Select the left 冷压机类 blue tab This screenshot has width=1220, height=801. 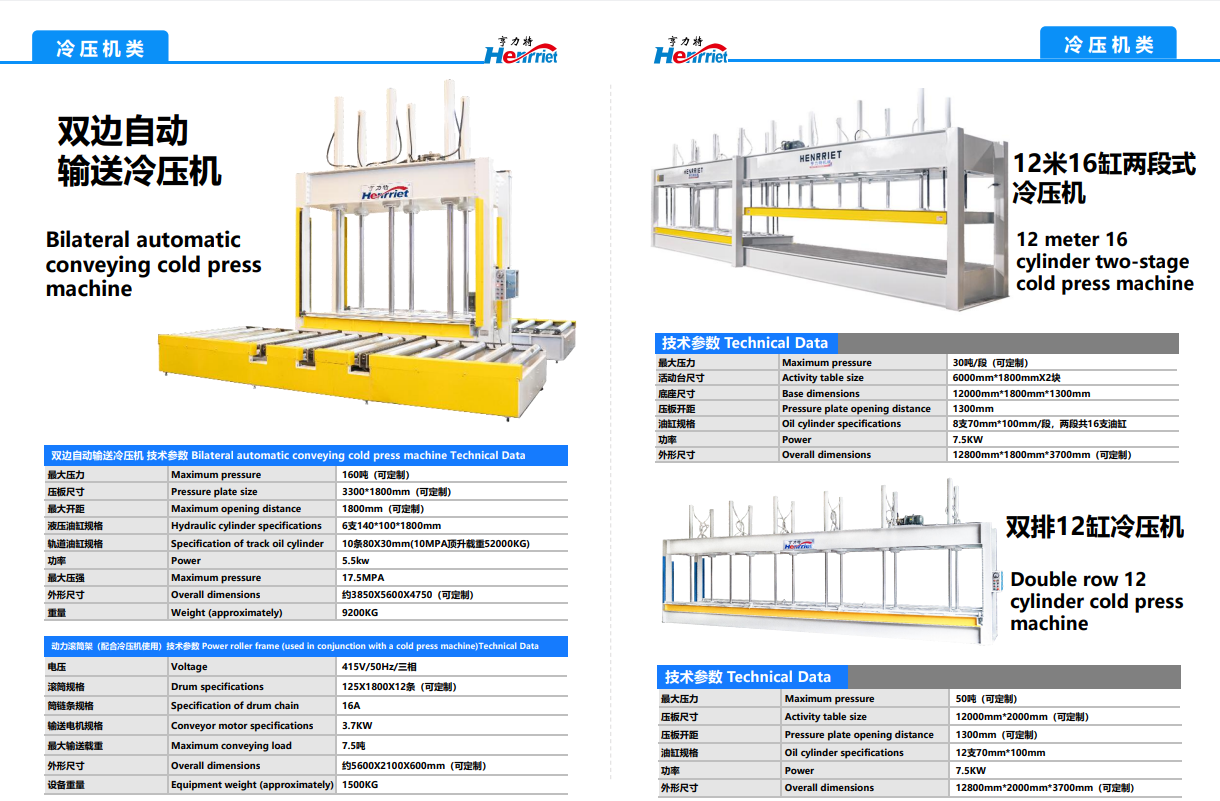point(100,48)
